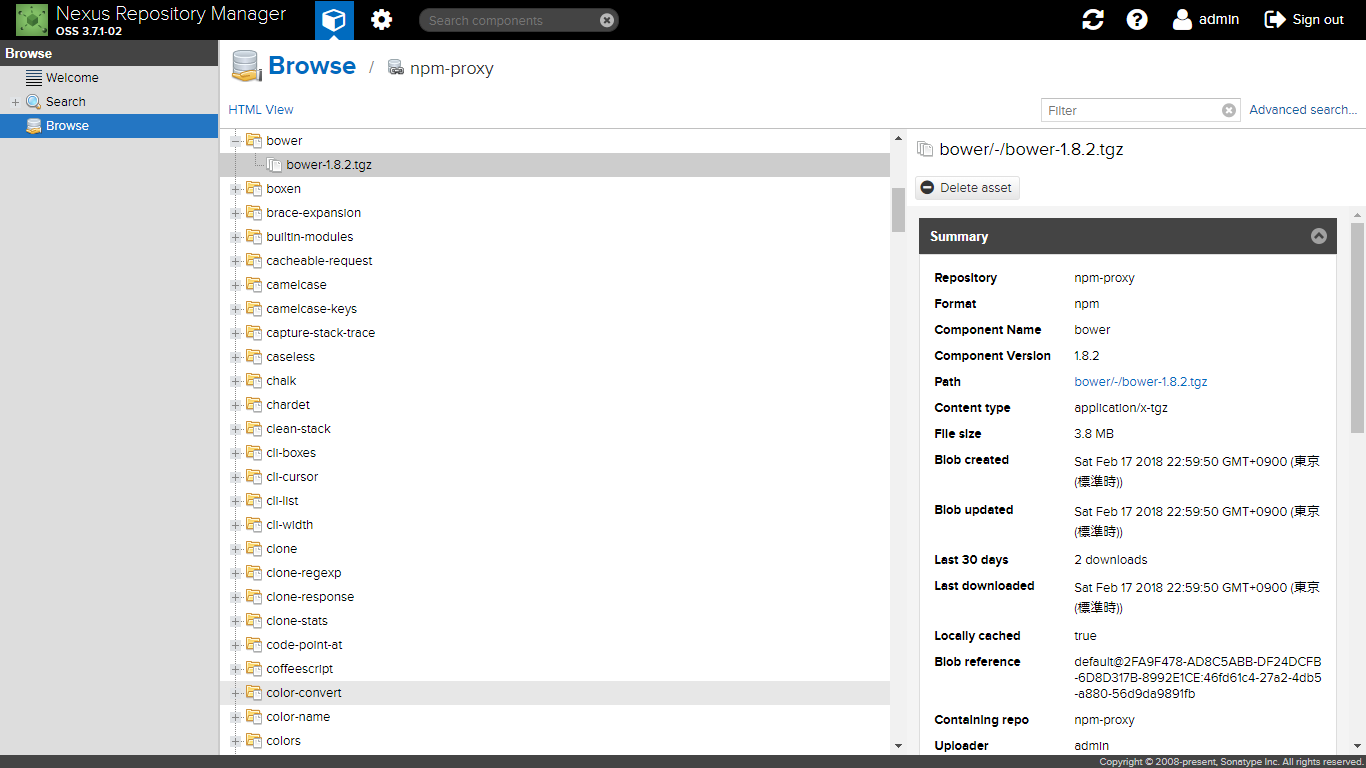The height and width of the screenshot is (768, 1366).
Task: Expand the clone tree node
Action: (237, 549)
